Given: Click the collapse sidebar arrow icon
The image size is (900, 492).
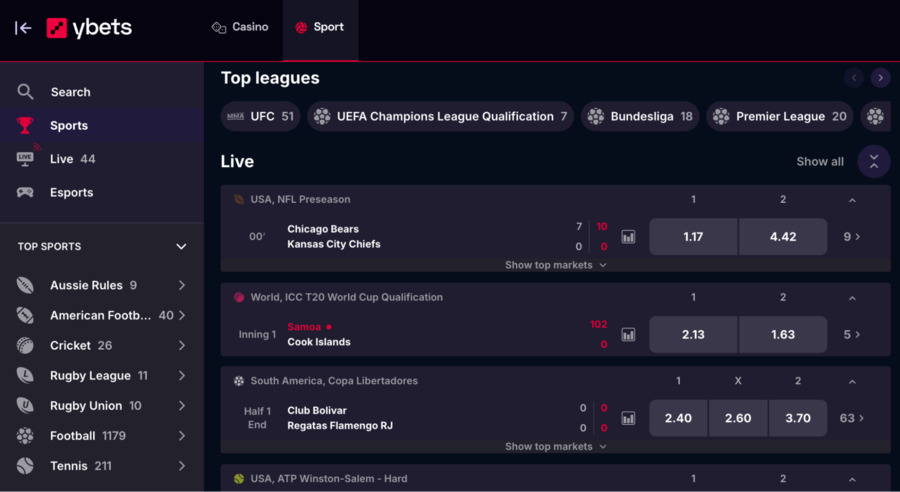Looking at the screenshot, I should 23,28.
